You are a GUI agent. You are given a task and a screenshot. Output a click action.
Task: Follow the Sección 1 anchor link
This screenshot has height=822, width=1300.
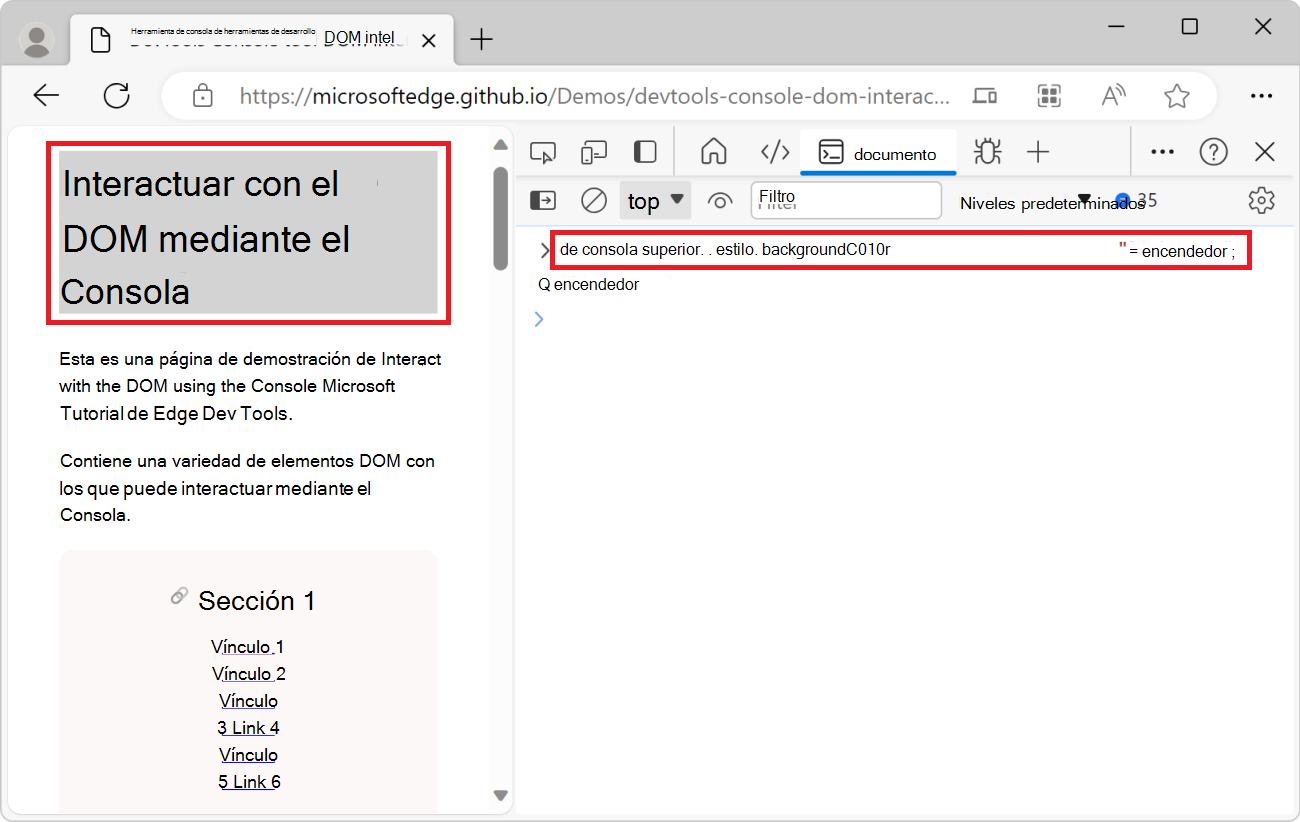(179, 595)
